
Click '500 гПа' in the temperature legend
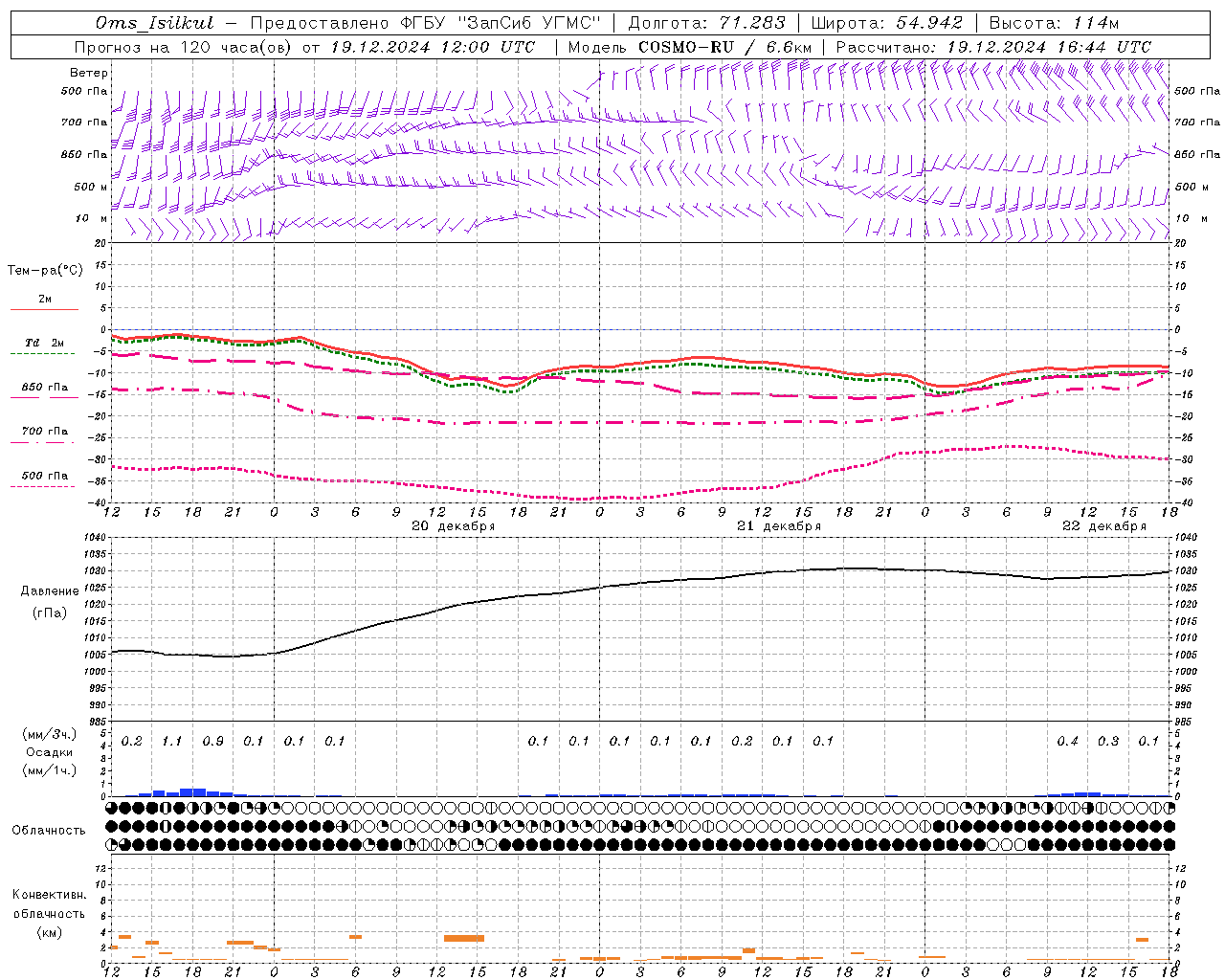click(x=45, y=476)
